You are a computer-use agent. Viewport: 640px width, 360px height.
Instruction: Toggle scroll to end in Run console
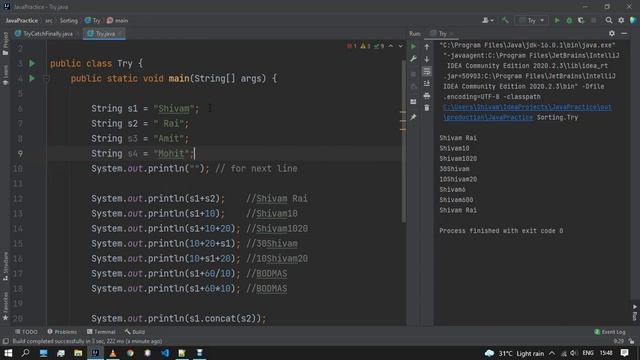tap(427, 84)
